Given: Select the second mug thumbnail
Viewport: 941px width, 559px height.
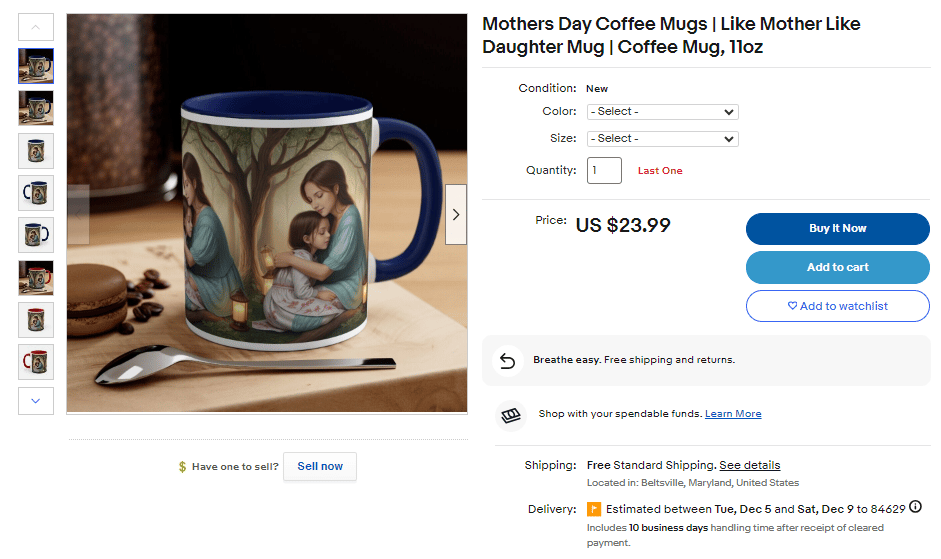Looking at the screenshot, I should click(x=36, y=108).
